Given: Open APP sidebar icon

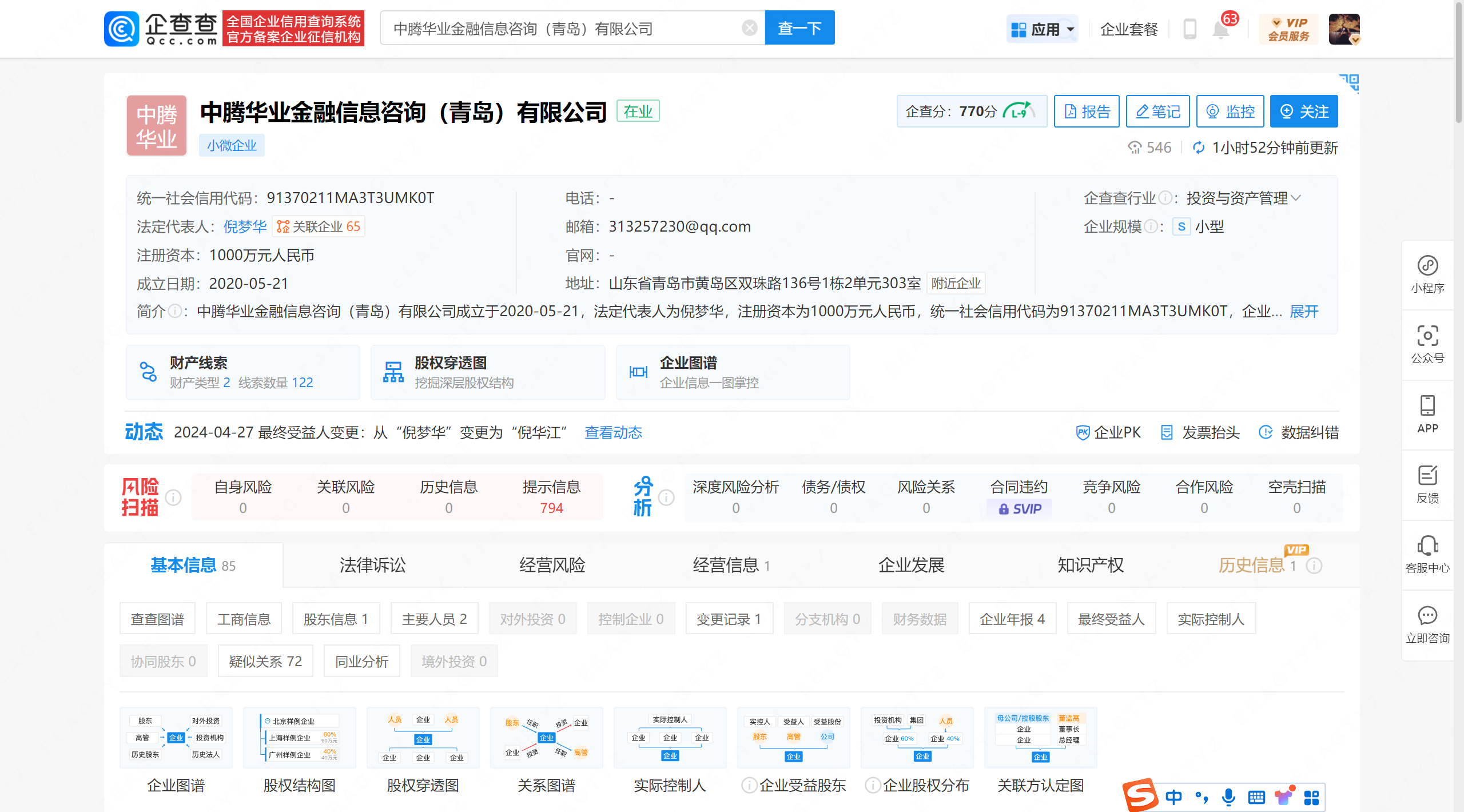Looking at the screenshot, I should (1427, 415).
